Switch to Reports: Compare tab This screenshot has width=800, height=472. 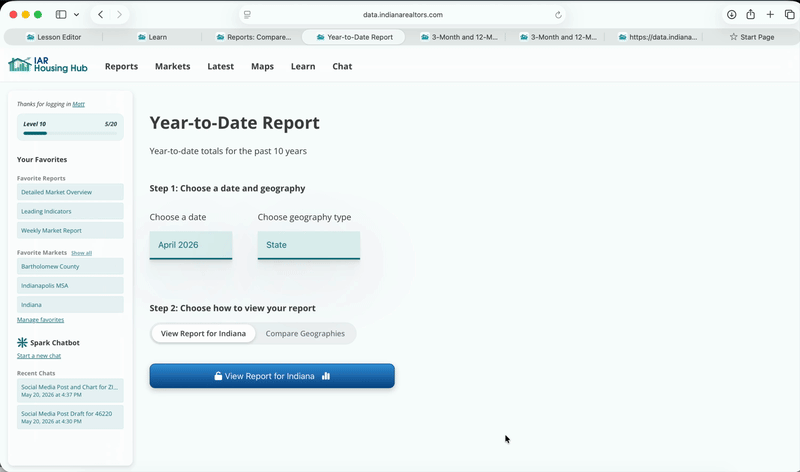click(x=253, y=37)
